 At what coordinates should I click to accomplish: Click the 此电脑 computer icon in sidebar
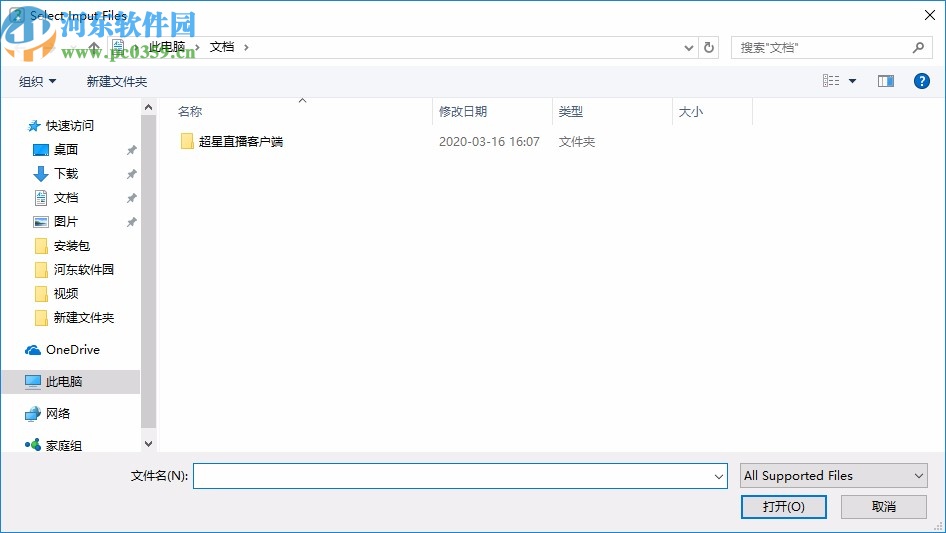click(x=33, y=381)
